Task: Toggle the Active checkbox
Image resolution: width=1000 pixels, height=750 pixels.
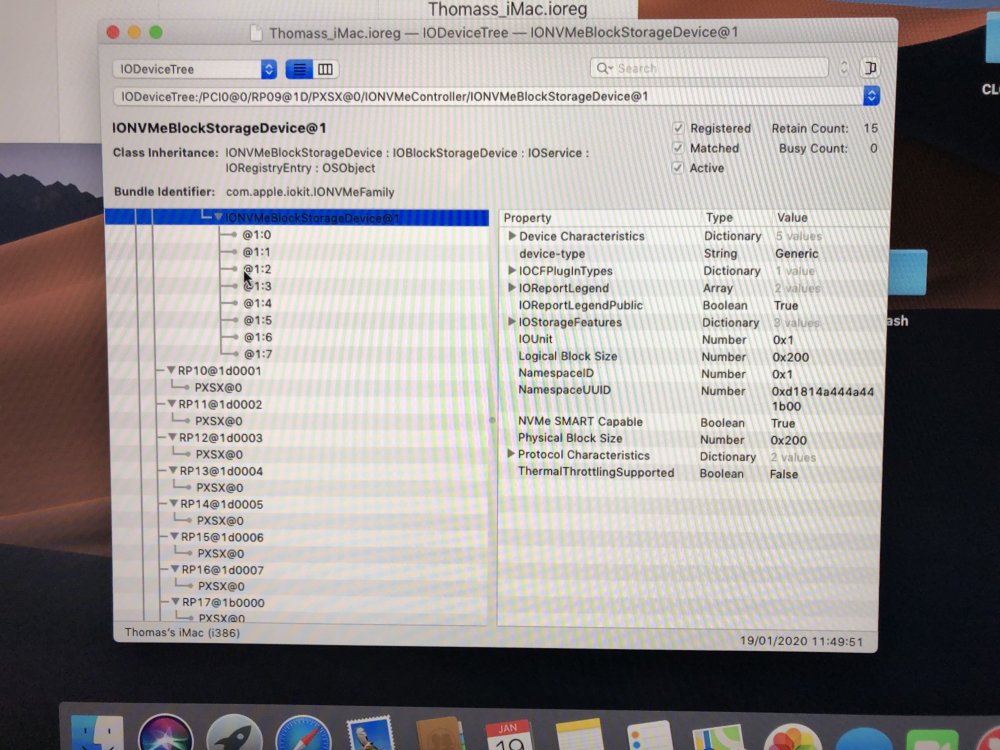Action: [x=677, y=168]
